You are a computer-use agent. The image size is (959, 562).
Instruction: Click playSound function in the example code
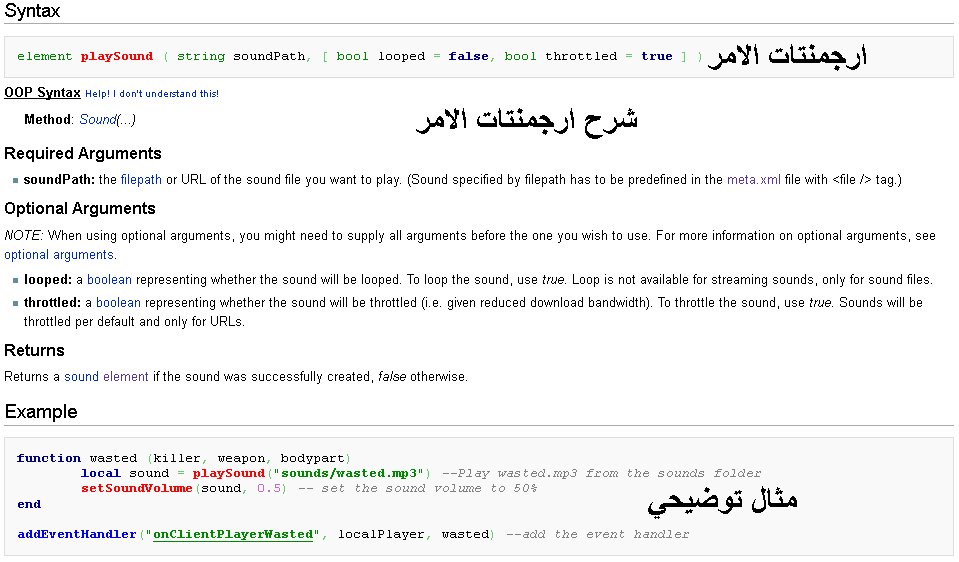point(229,473)
